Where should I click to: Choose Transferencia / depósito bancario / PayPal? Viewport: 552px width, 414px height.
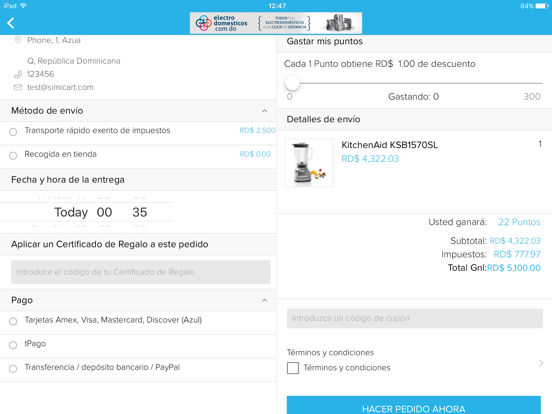tap(13, 369)
